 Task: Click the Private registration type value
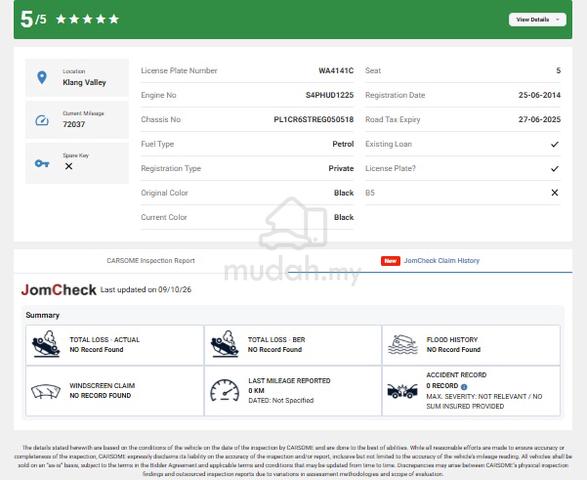tap(341, 168)
